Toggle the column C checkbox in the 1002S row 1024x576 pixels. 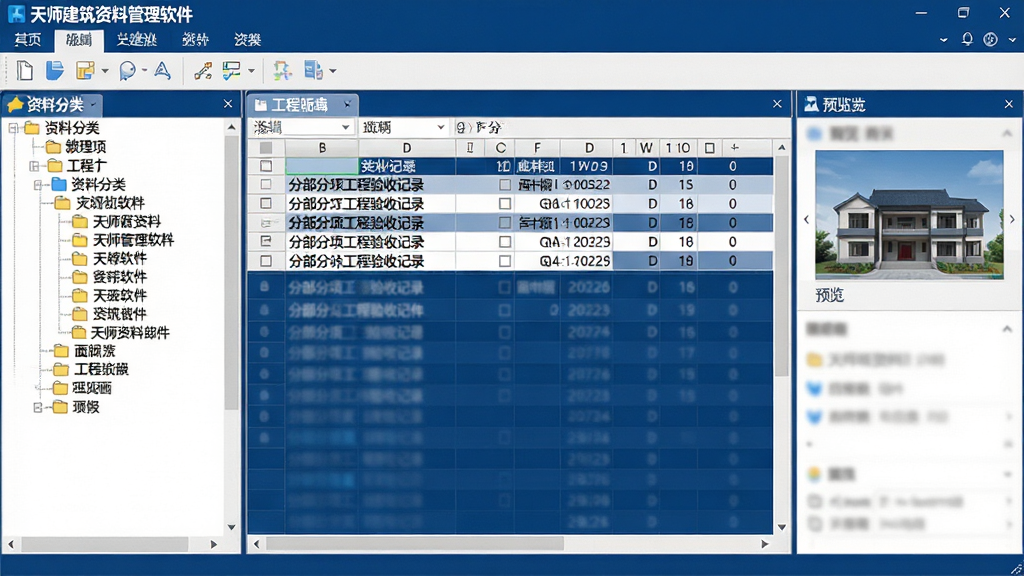point(505,204)
